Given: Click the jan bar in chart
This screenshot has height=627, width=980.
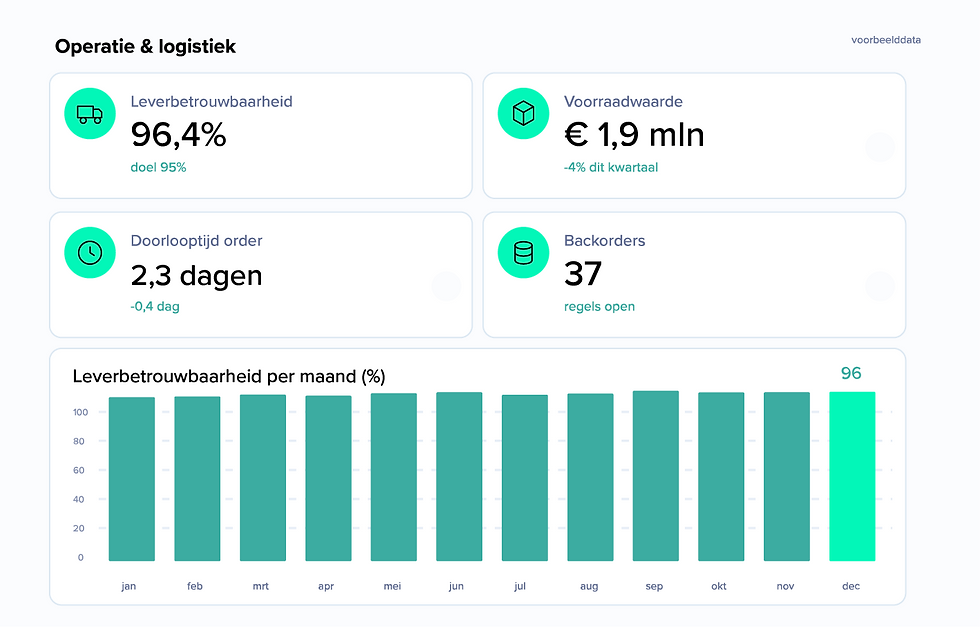Looking at the screenshot, I should pos(132,479).
